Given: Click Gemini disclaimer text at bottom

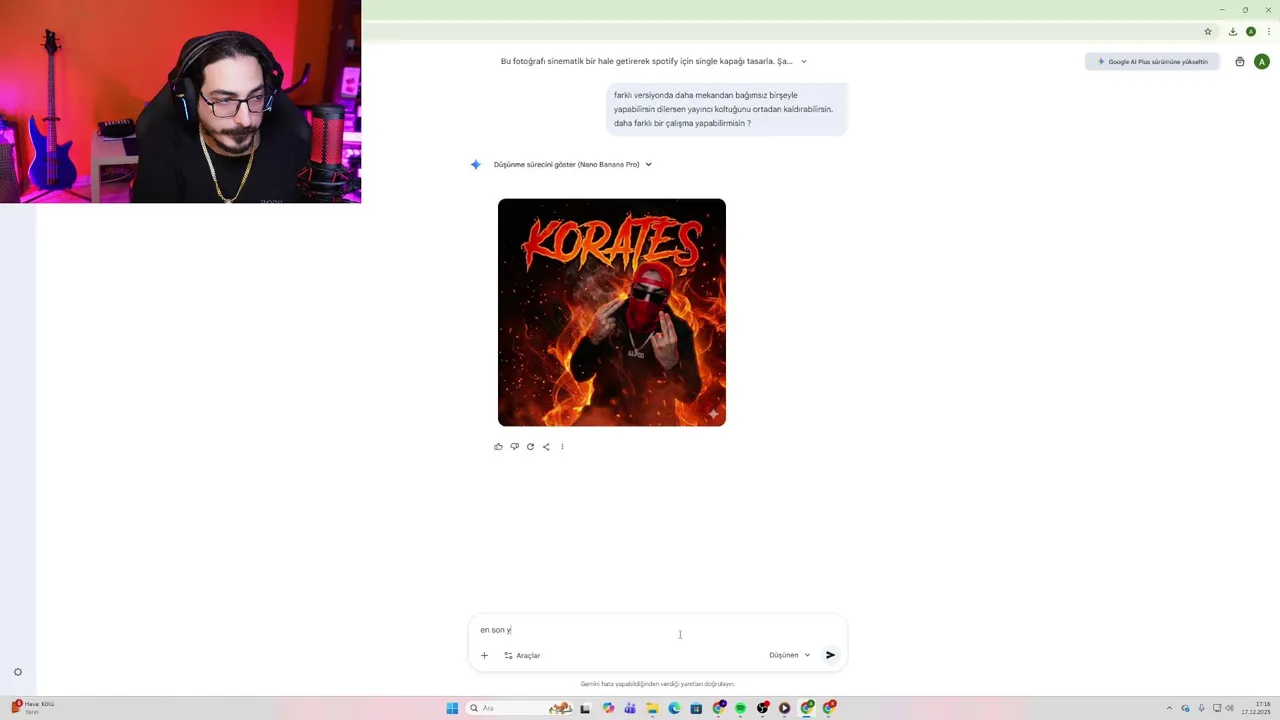Looking at the screenshot, I should 657,684.
